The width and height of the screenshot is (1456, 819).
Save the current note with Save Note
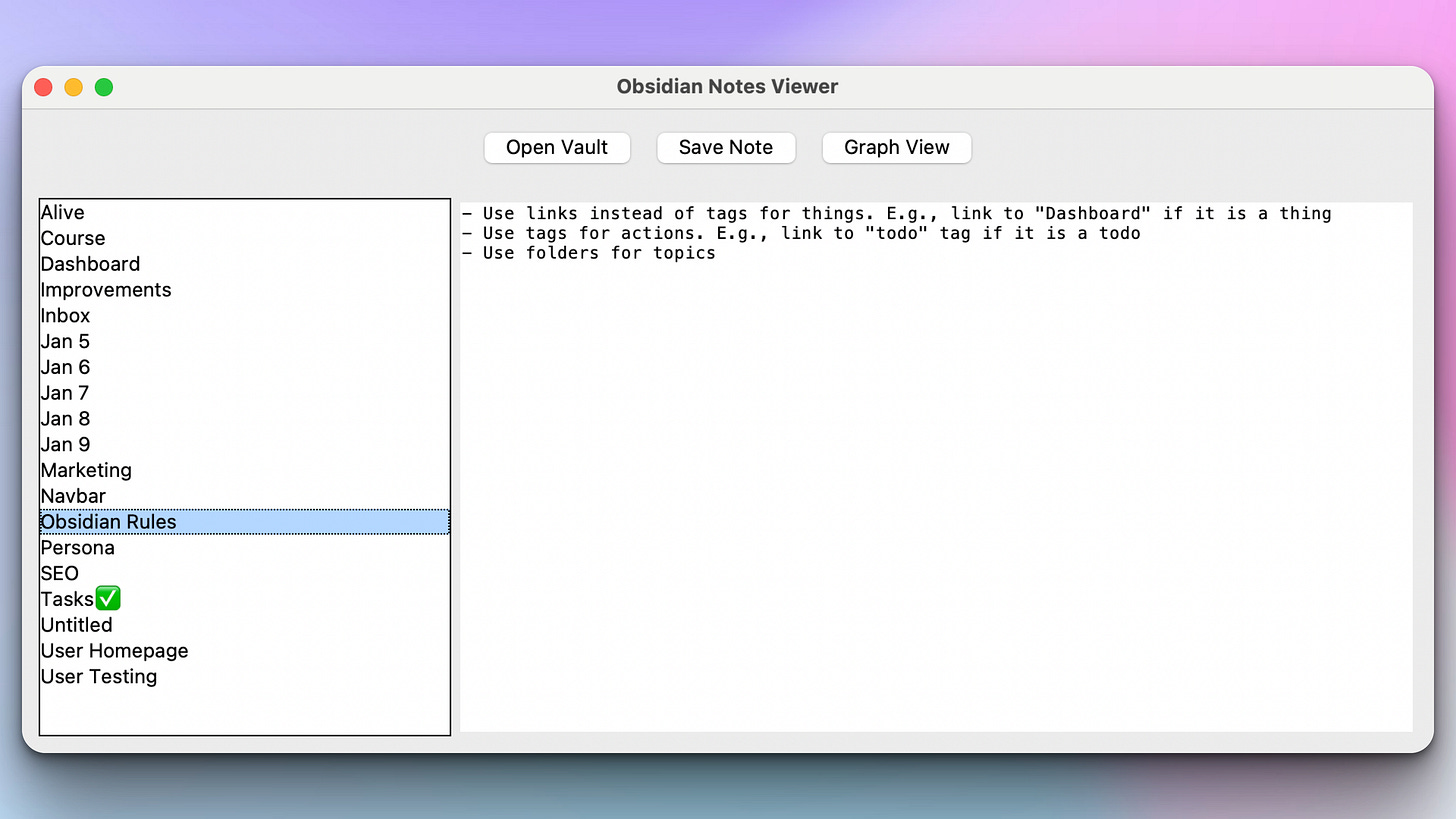726,147
